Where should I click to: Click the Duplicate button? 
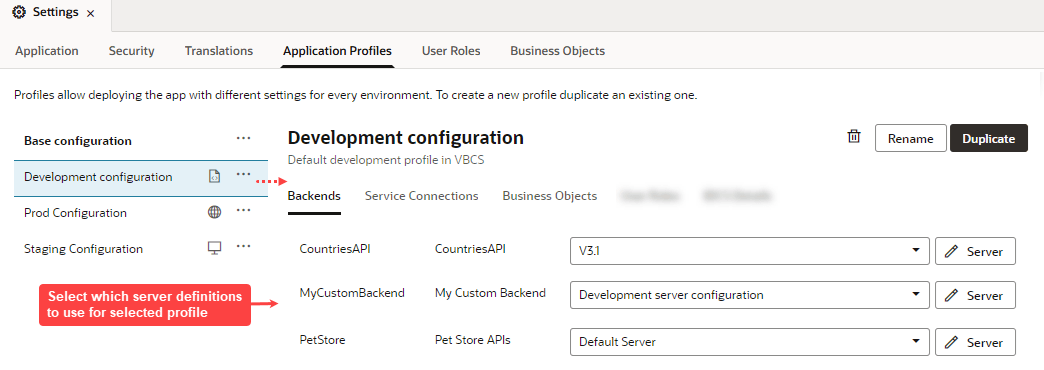click(x=989, y=138)
